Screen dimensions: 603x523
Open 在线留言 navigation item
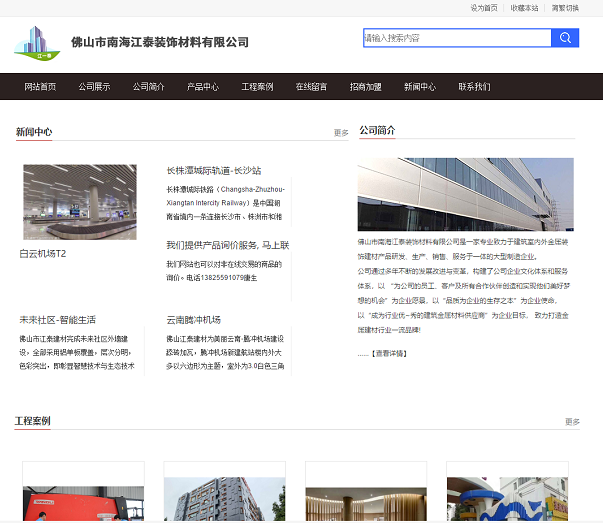(x=311, y=87)
